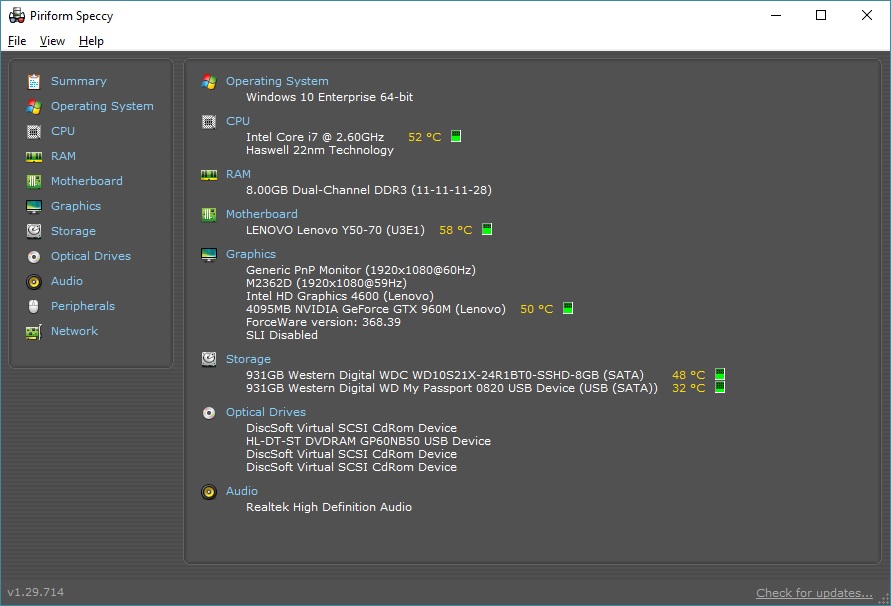Select Motherboard in the sidebar

(86, 181)
